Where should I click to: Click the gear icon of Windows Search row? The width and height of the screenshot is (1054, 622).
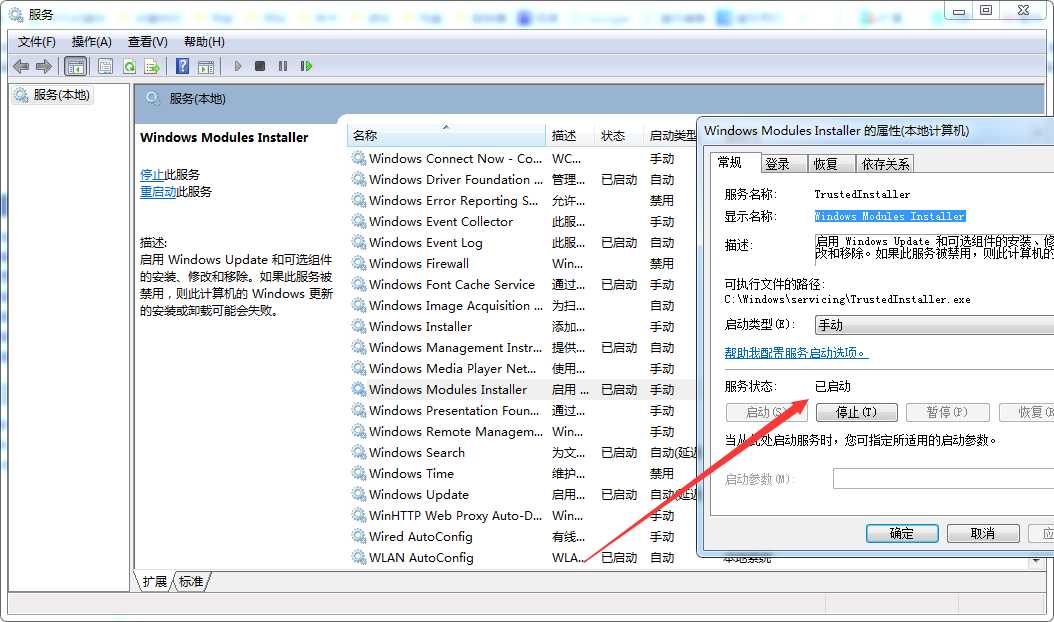tap(359, 452)
